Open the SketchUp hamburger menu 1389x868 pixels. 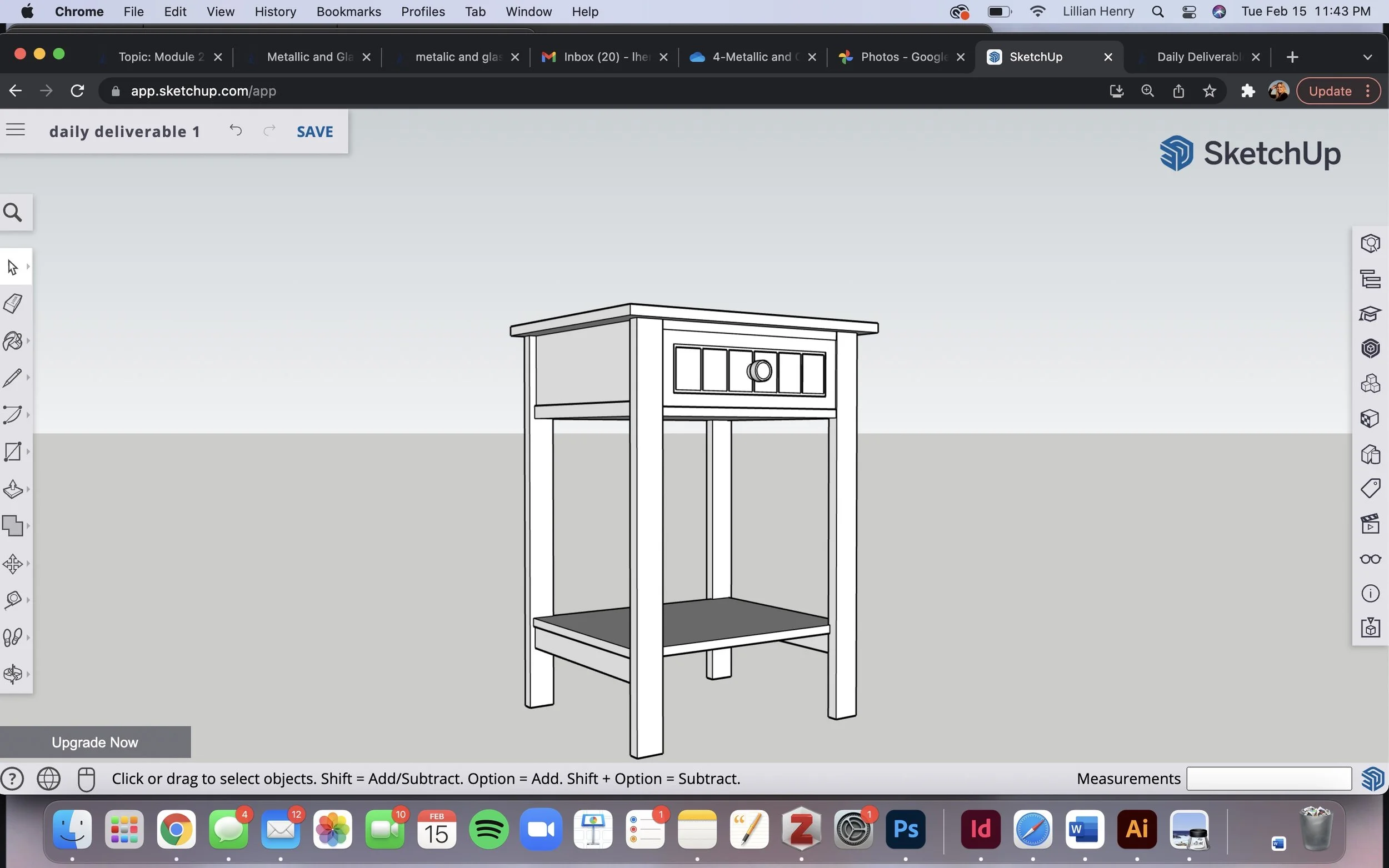[x=16, y=129]
